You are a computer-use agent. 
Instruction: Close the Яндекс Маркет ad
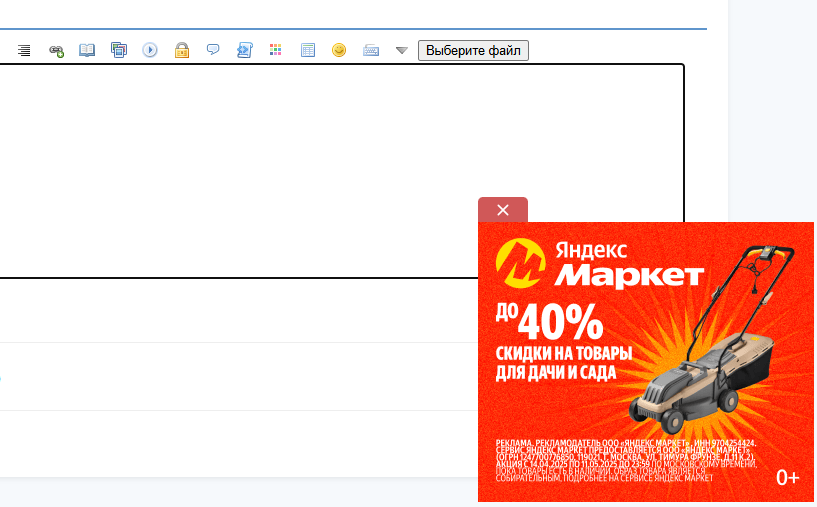pos(503,210)
